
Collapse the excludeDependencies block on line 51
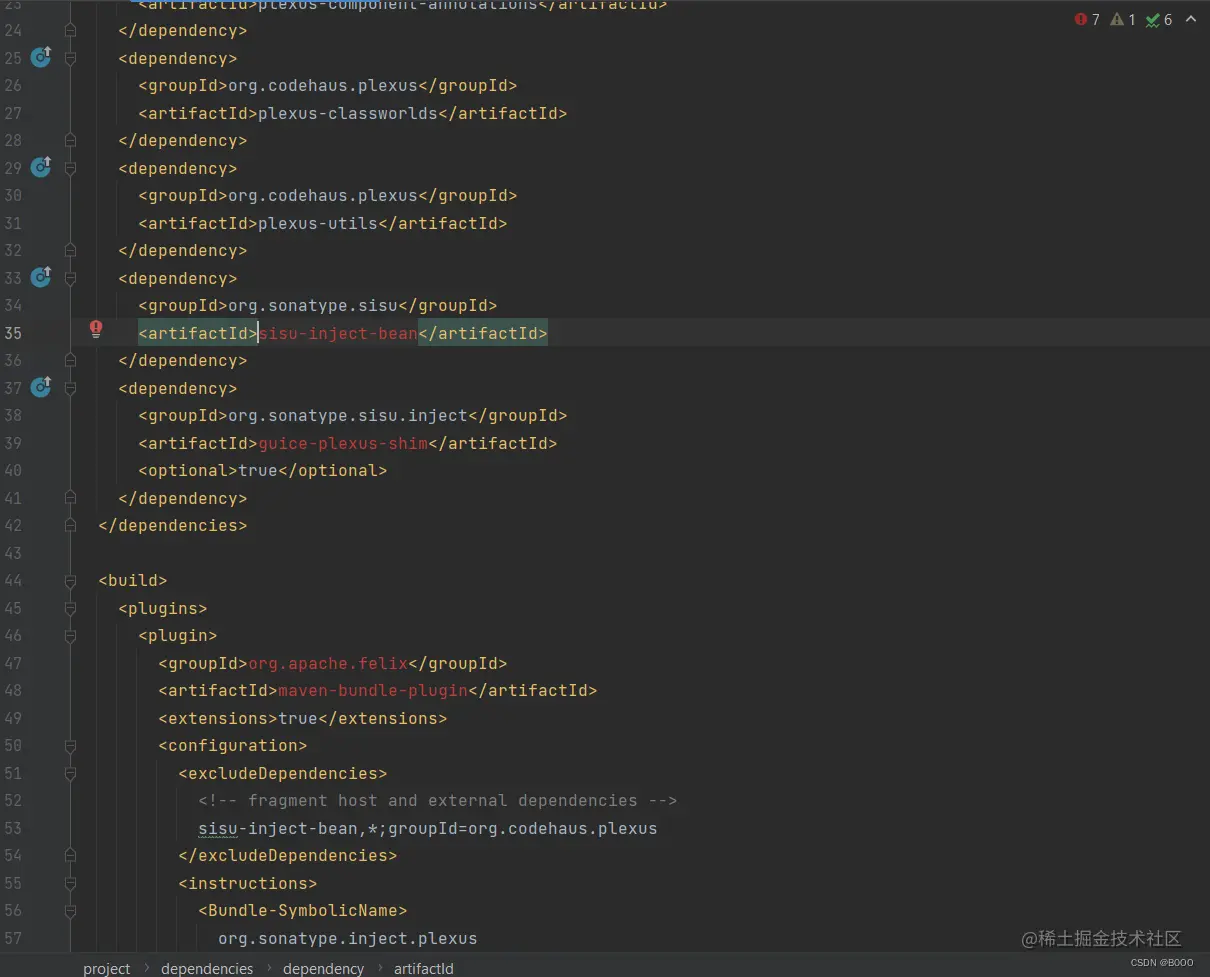pyautogui.click(x=70, y=773)
